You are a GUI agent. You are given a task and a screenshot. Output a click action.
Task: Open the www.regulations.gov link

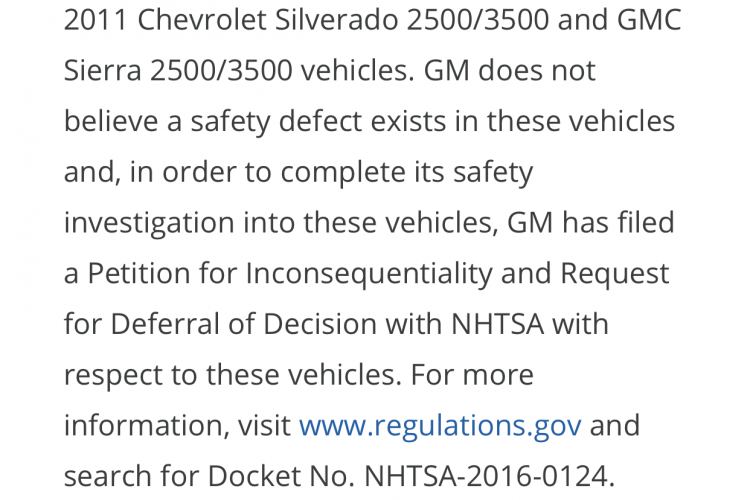(440, 425)
